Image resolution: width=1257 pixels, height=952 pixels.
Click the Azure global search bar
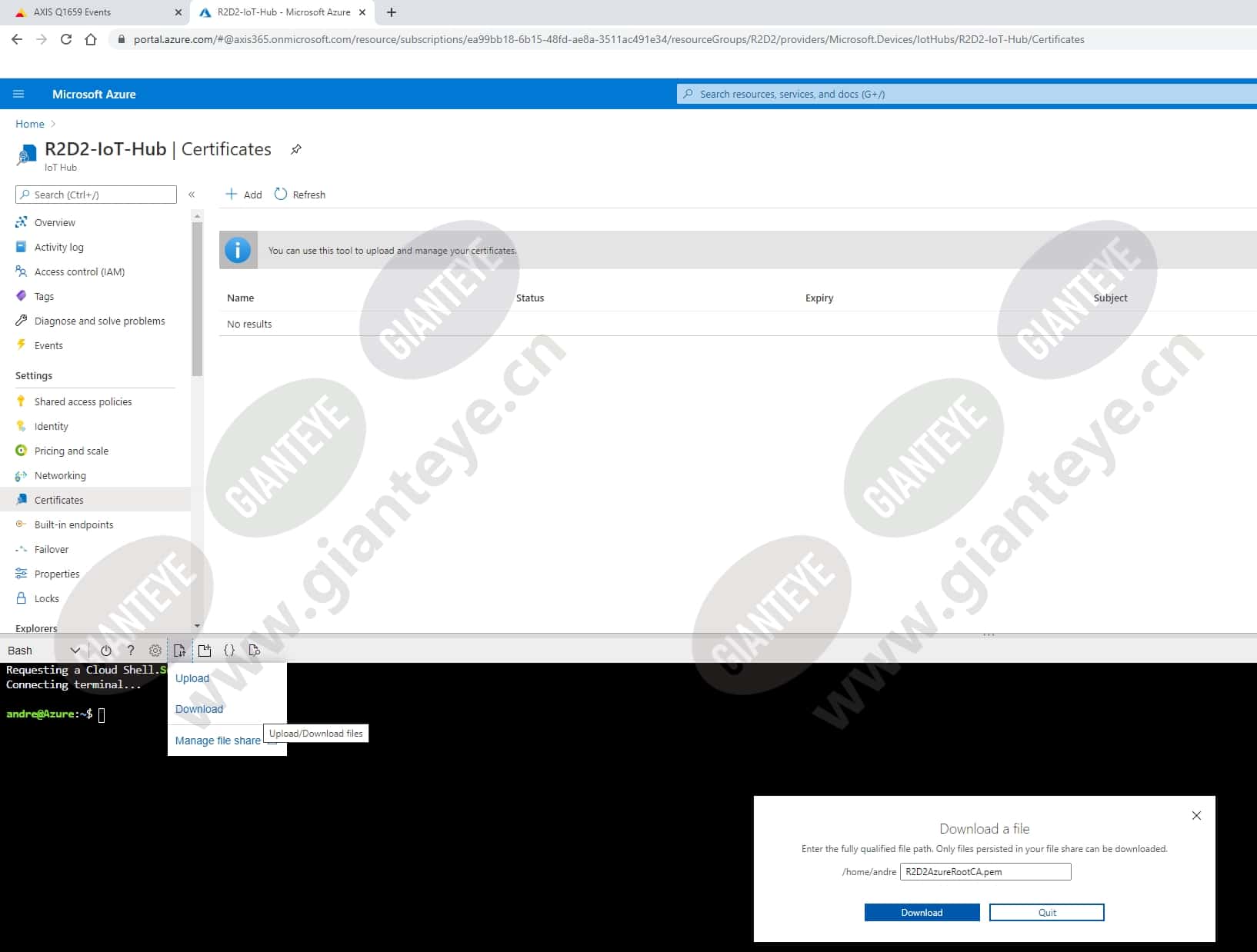point(967,94)
